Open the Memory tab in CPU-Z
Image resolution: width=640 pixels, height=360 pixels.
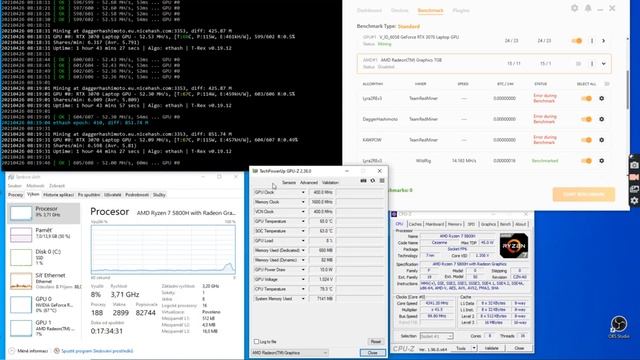coord(455,224)
